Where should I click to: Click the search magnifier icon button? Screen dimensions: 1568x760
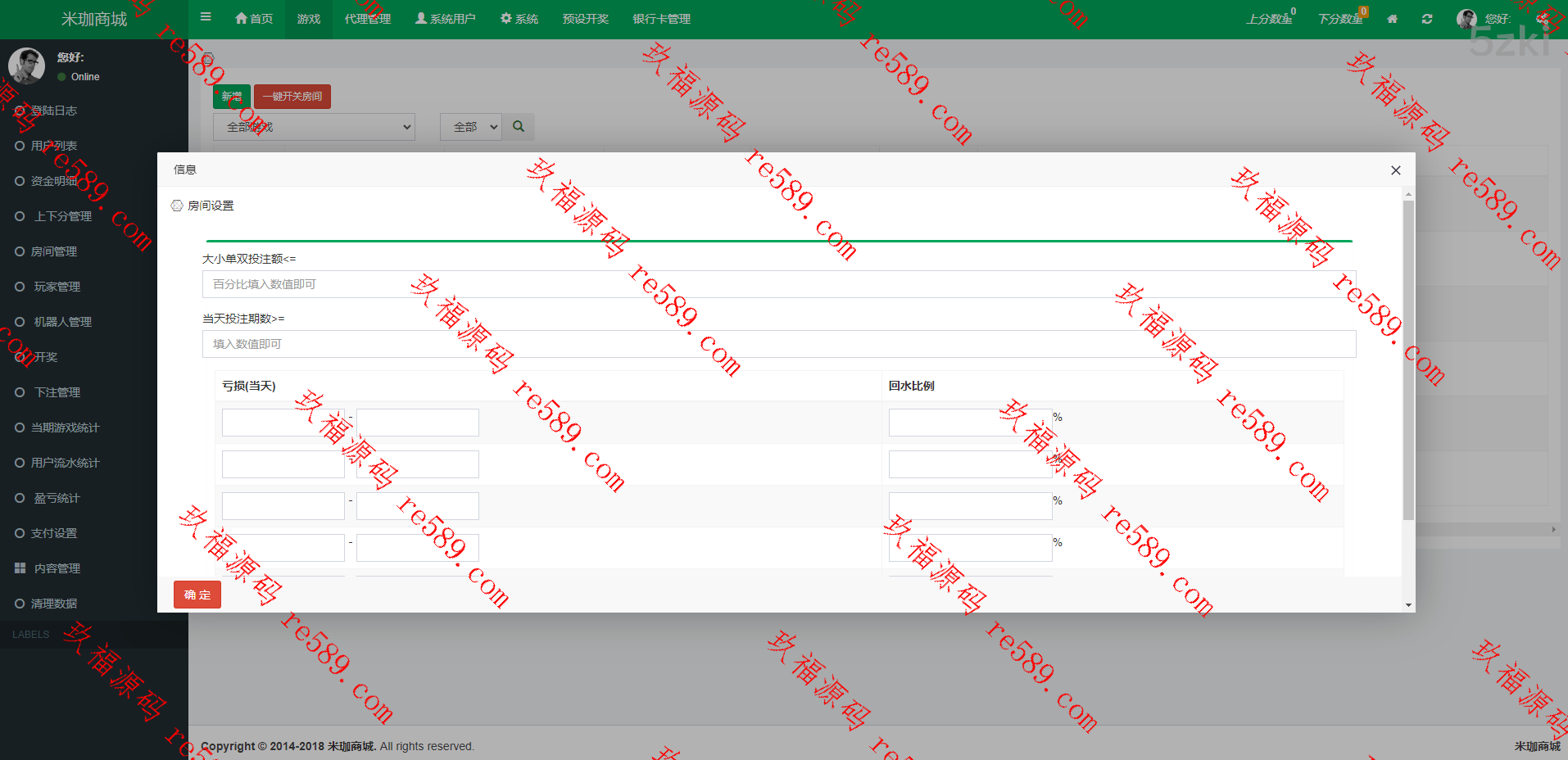coord(519,127)
